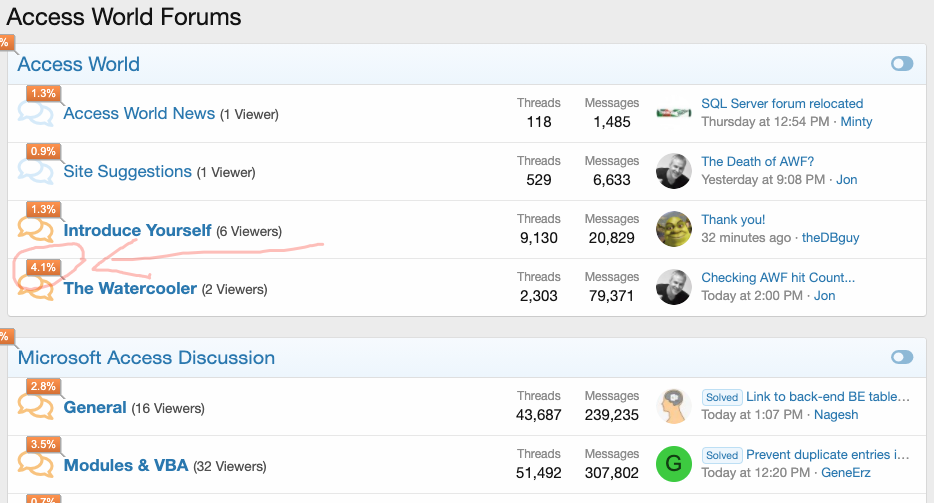The width and height of the screenshot is (934, 503).
Task: Click the Minty username link
Action: pos(856,122)
